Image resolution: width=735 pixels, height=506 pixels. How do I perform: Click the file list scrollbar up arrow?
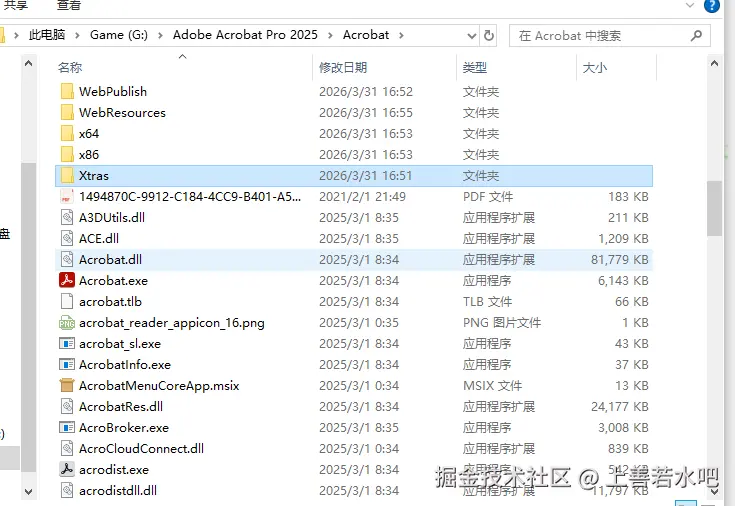[x=714, y=63]
